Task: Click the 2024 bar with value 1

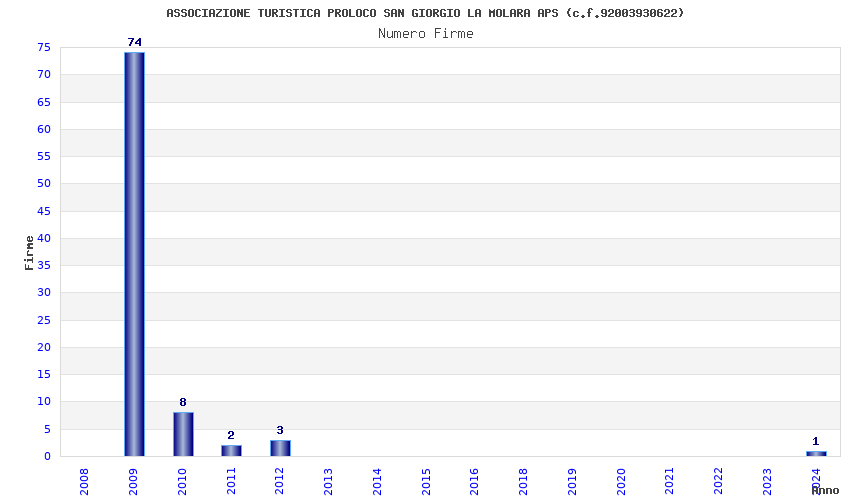Action: coord(816,454)
